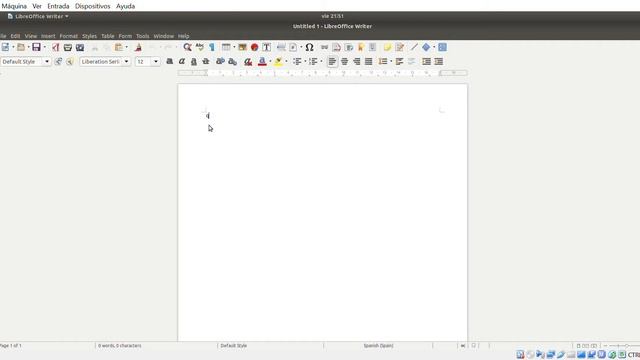Export directly as PDF icon
The height and width of the screenshot is (360, 640).
(x=56, y=47)
